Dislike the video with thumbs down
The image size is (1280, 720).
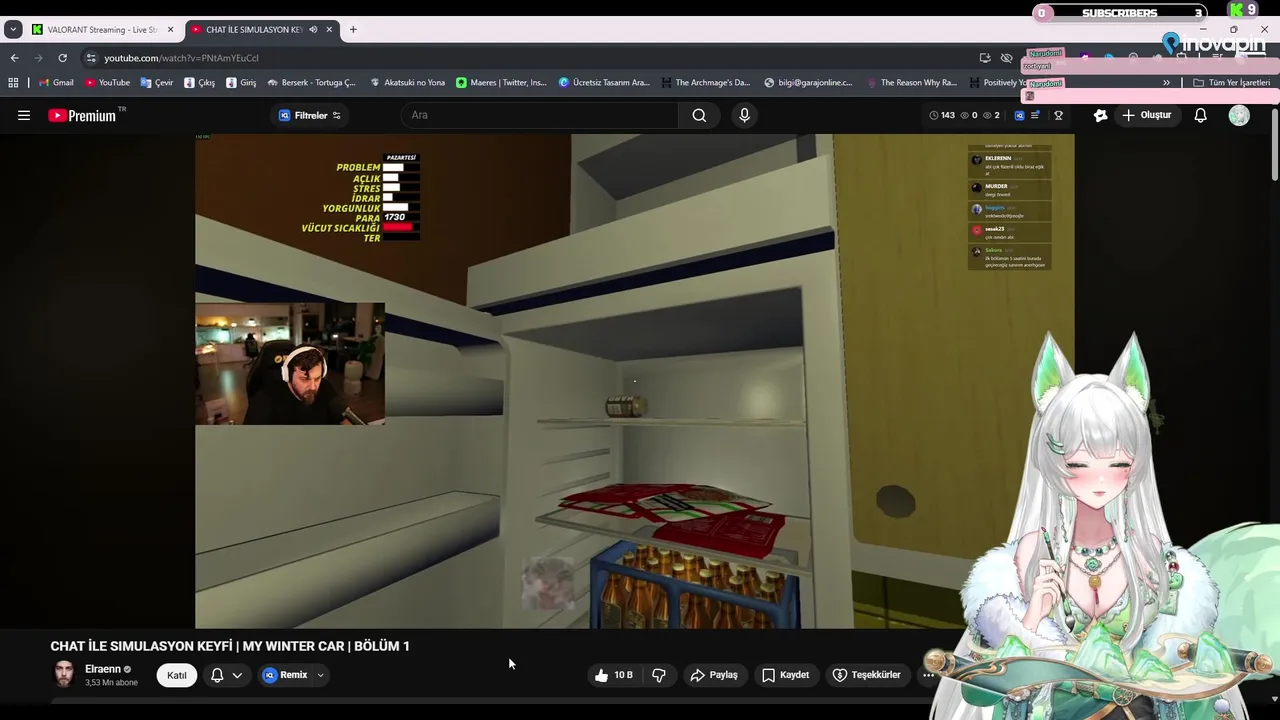coord(658,675)
